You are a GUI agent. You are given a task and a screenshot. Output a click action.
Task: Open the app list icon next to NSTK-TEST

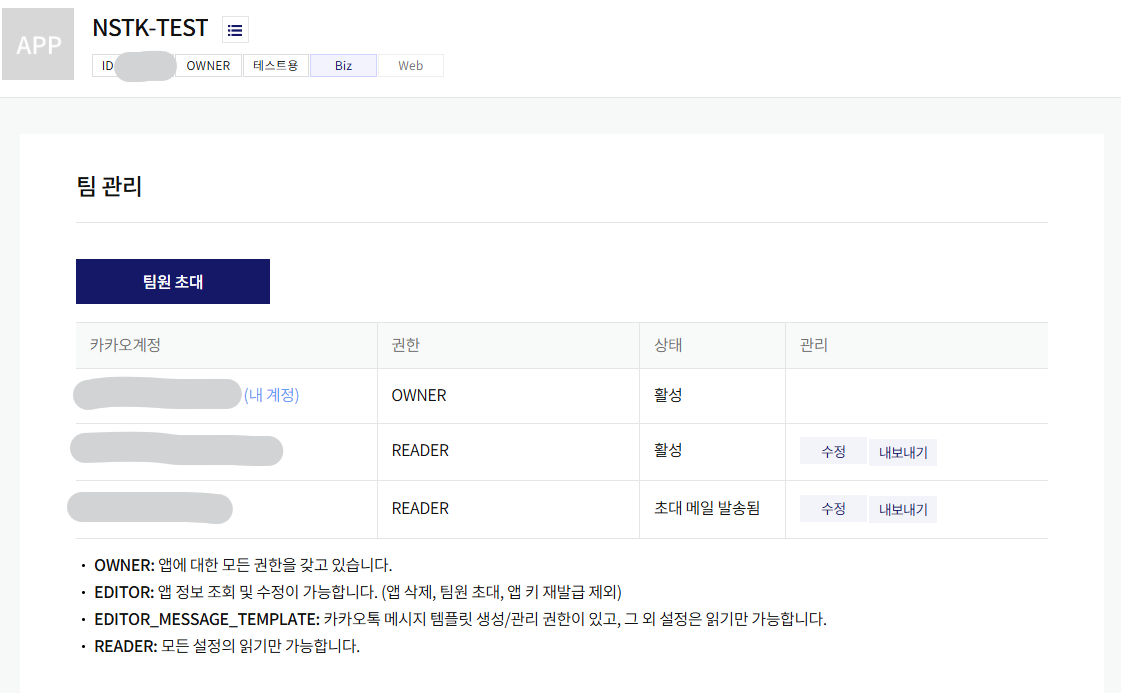235,30
